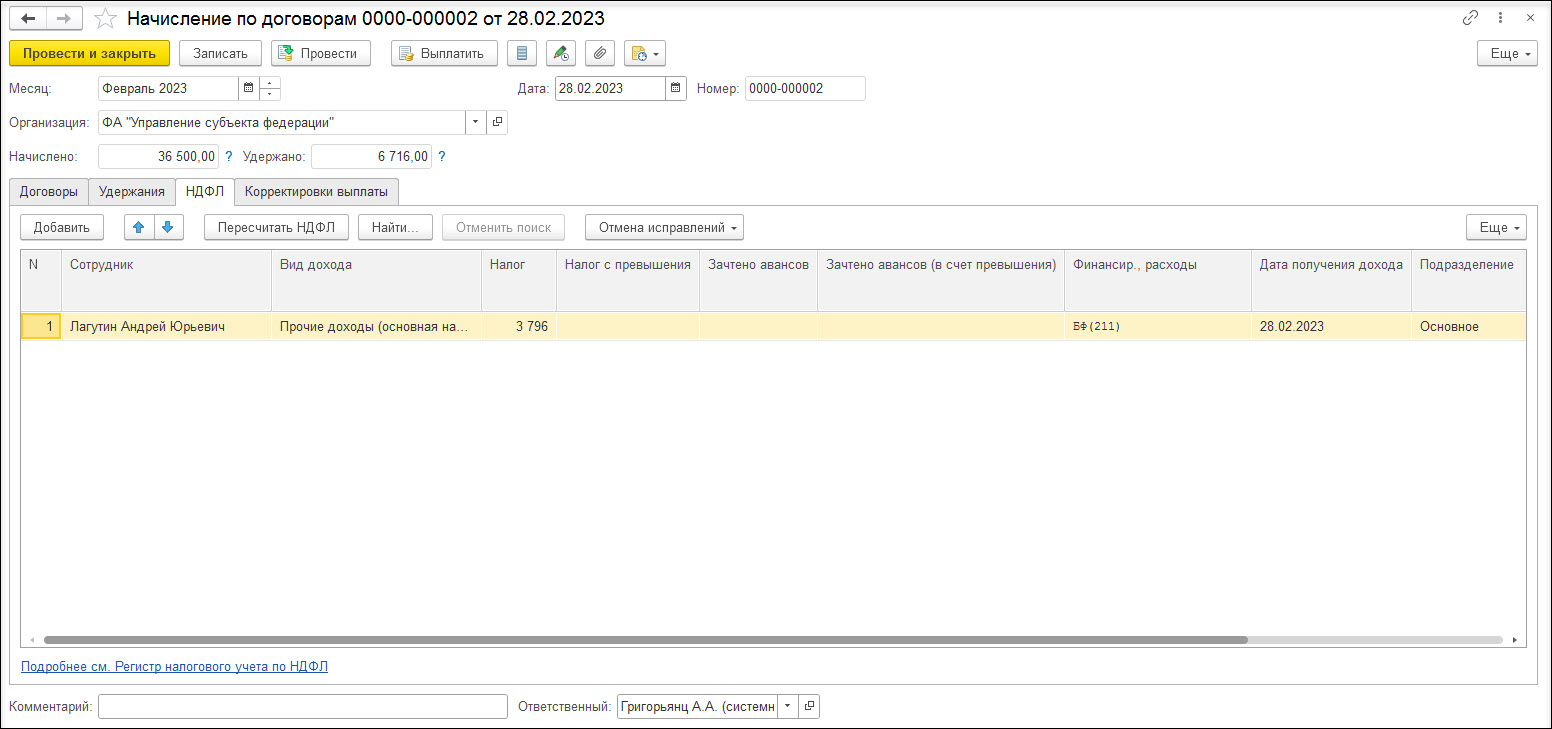
Task: Click the Удержано amount 6 716,00
Action: click(x=371, y=156)
